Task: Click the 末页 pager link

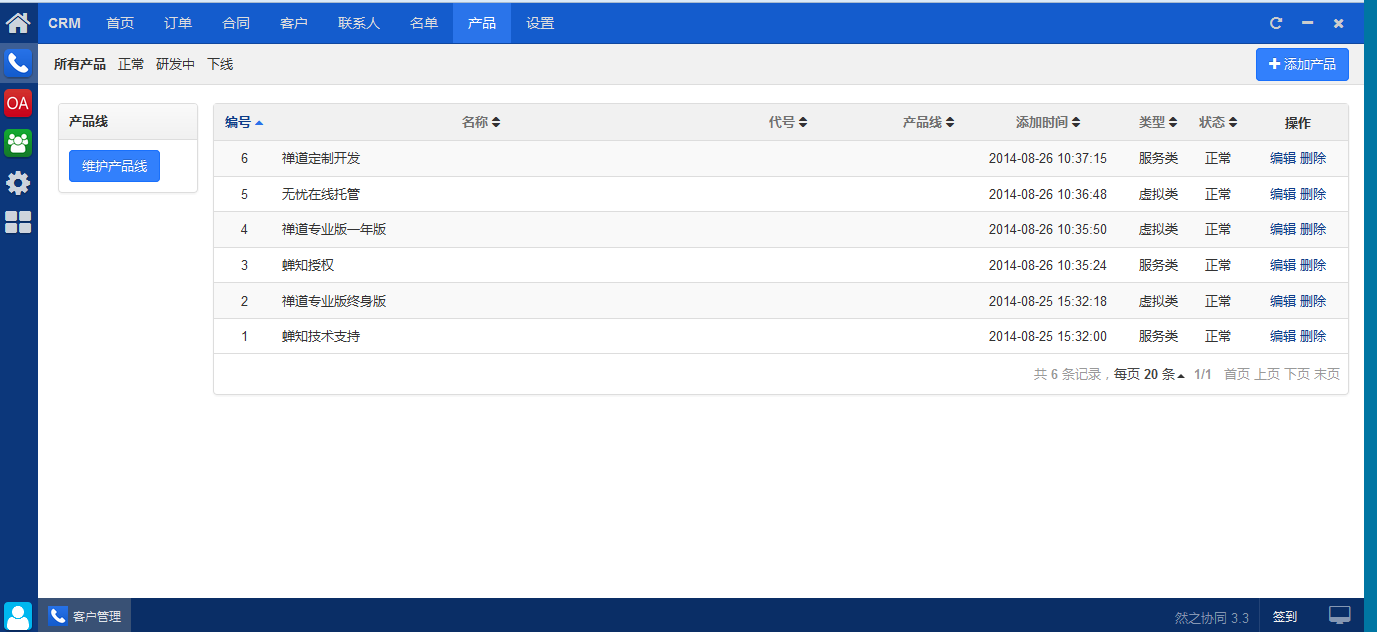Action: [x=1327, y=374]
